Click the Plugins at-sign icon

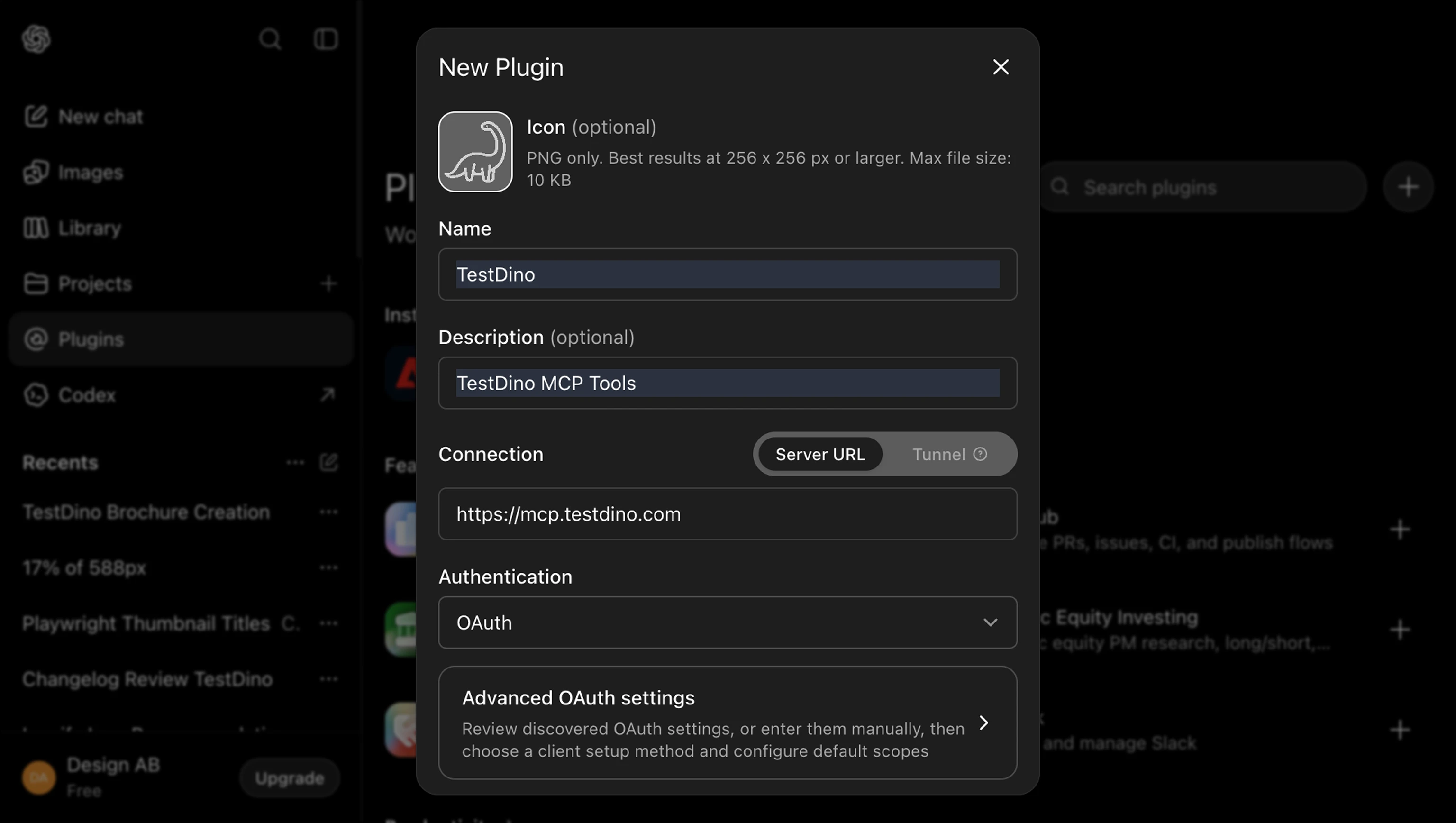pos(36,339)
